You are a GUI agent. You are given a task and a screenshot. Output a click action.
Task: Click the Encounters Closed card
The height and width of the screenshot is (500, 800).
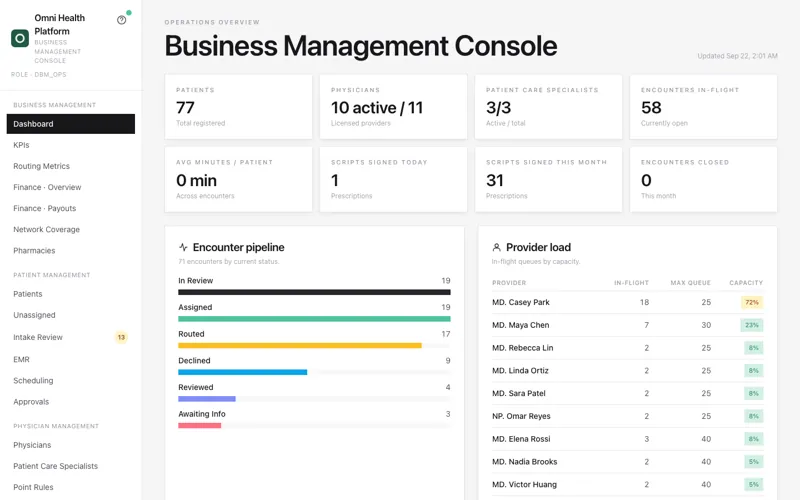(704, 180)
